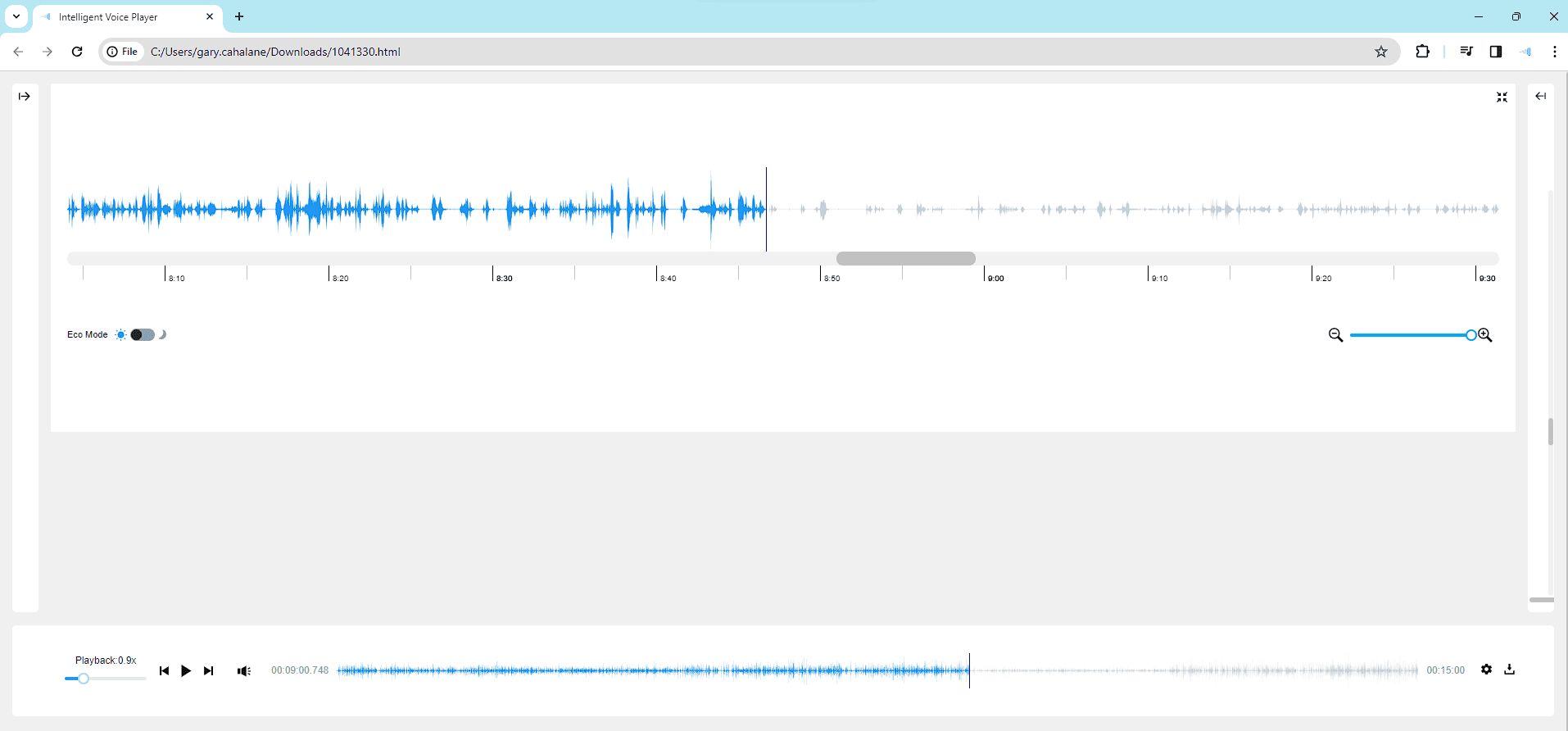
Task: Click the address bar file path
Action: pyautogui.click(x=275, y=52)
